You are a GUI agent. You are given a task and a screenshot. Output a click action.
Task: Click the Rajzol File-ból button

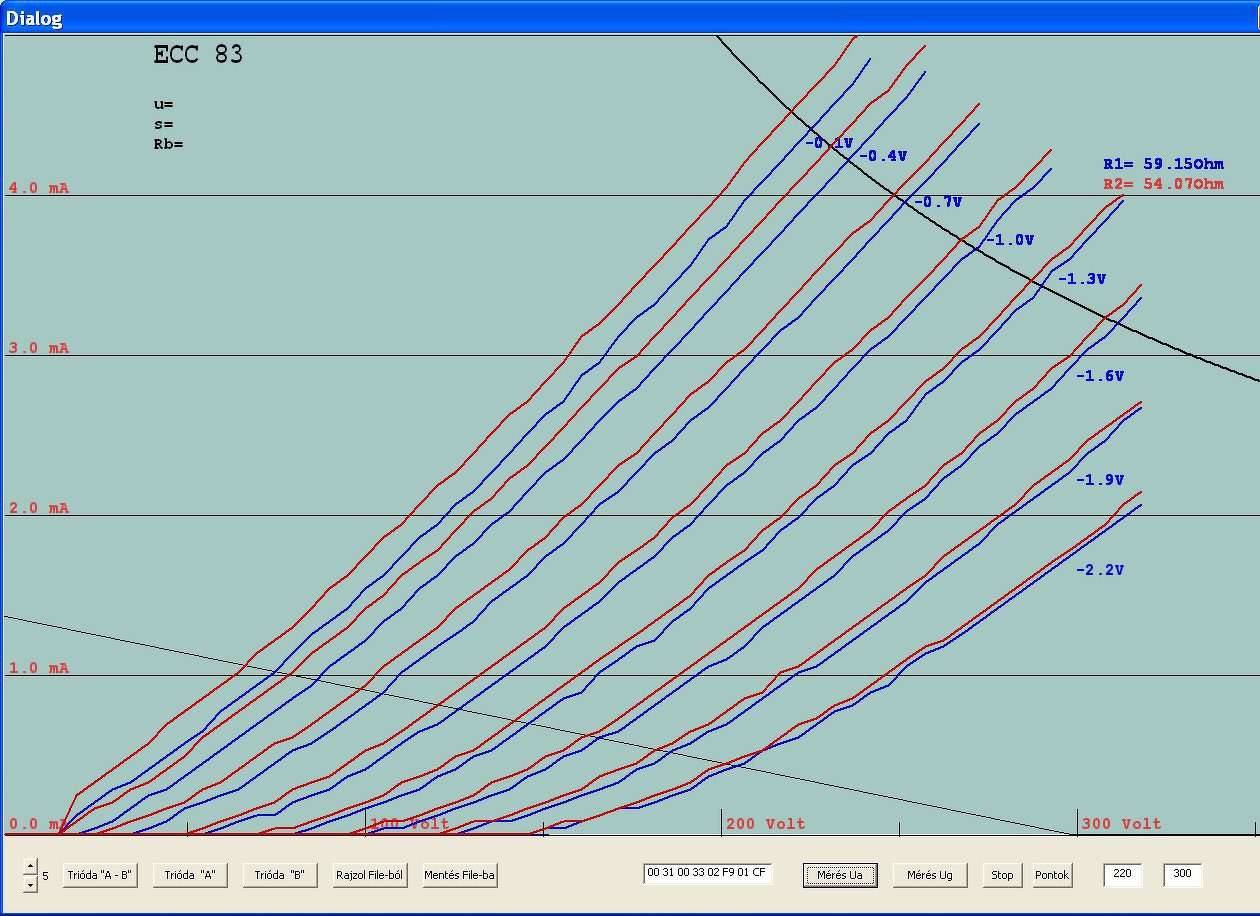pos(370,875)
